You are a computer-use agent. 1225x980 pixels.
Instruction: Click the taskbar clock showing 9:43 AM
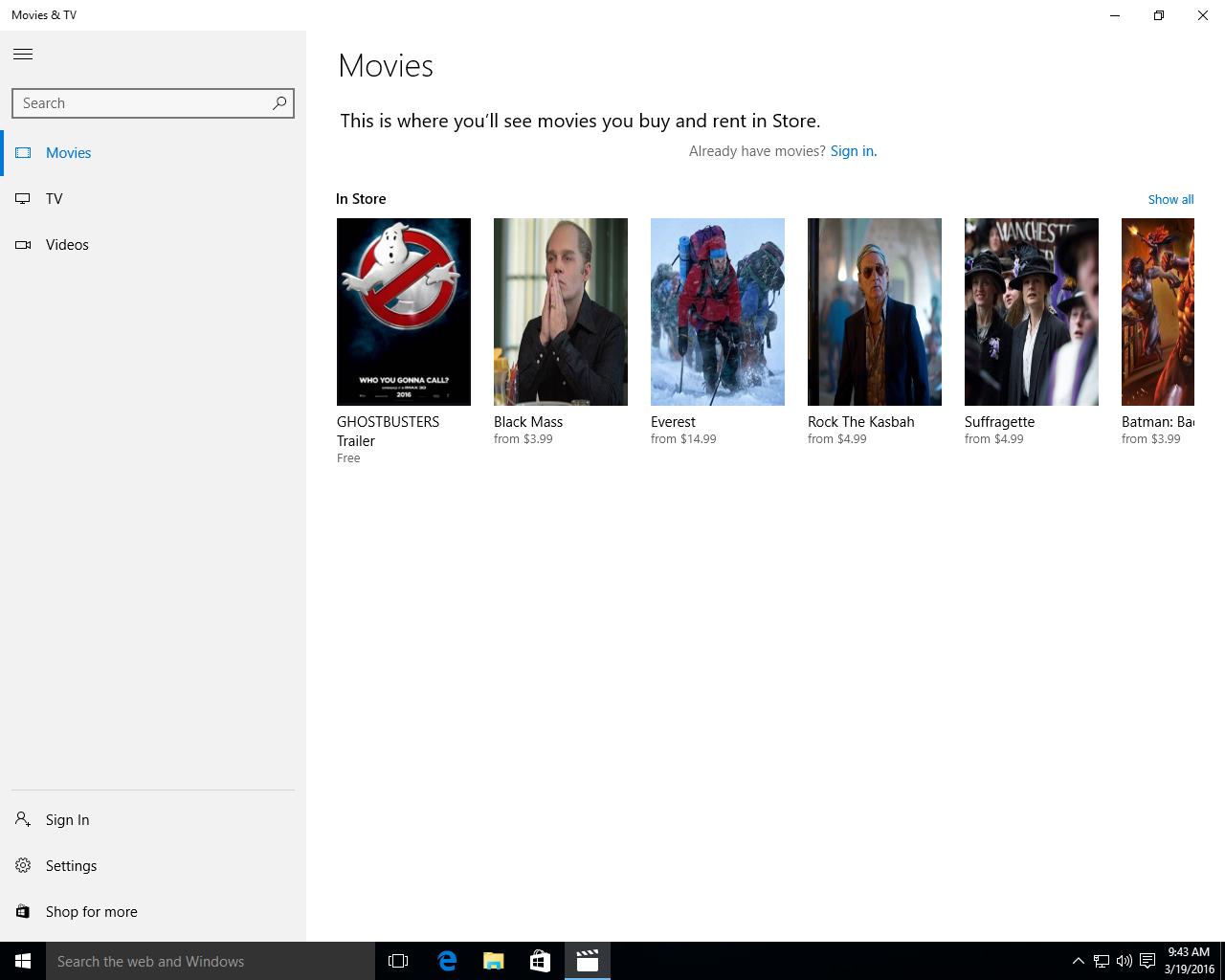(x=1189, y=961)
